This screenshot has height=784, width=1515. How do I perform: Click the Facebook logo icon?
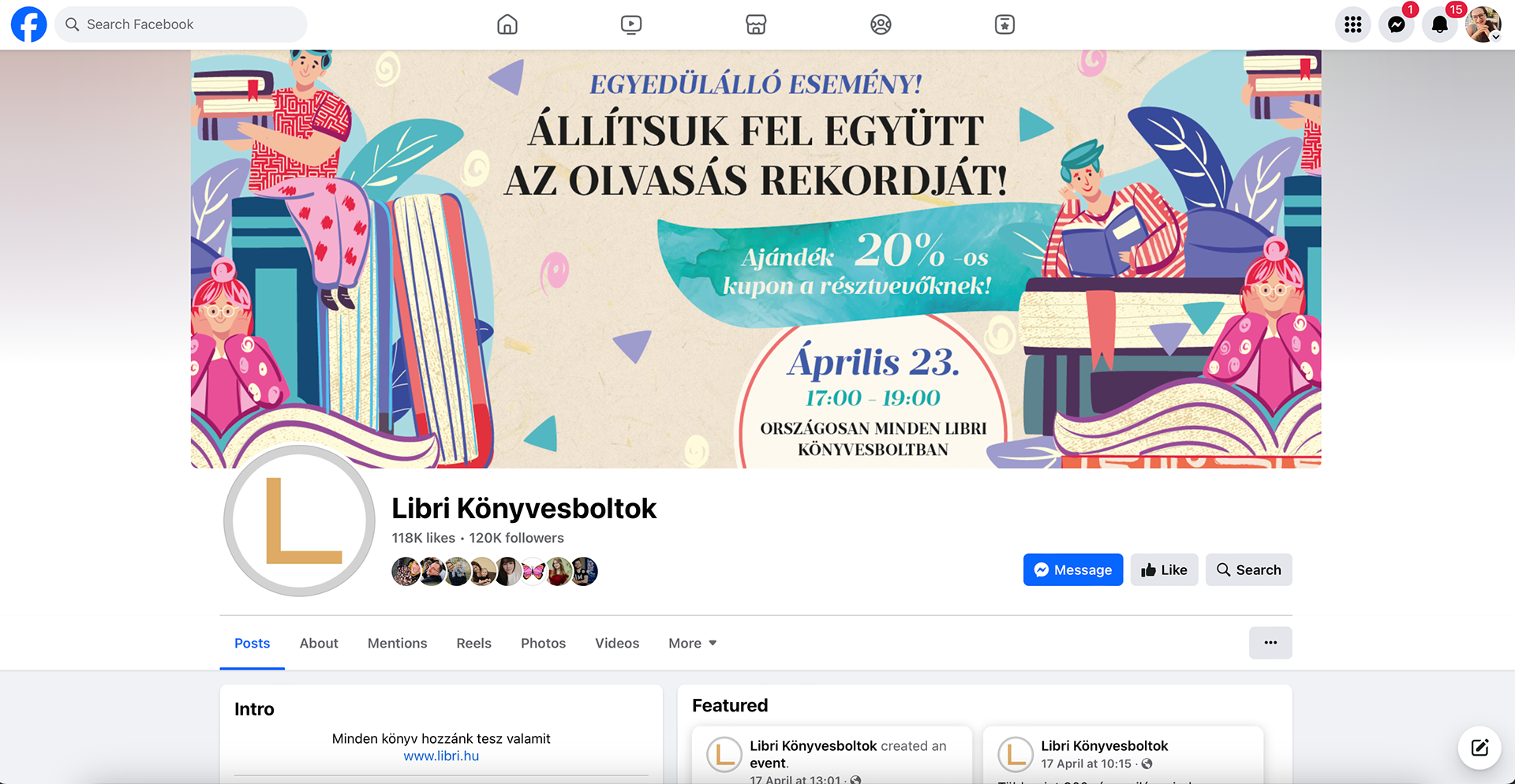(28, 24)
